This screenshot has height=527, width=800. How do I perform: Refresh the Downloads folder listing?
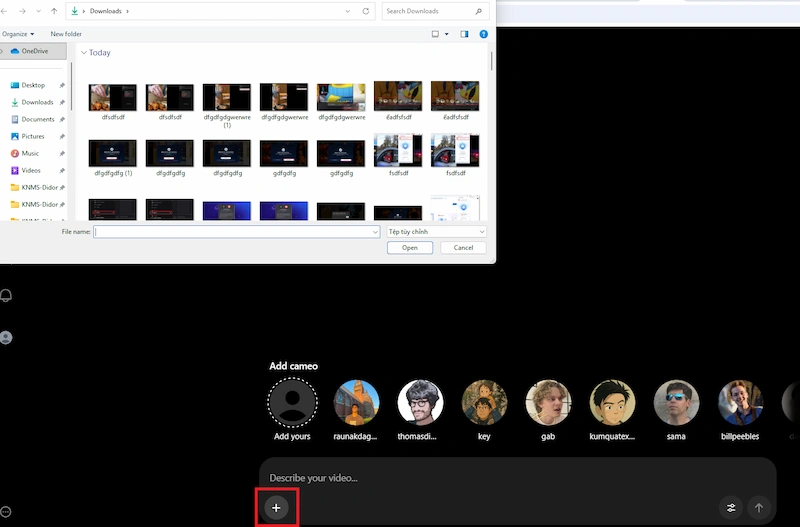366,11
